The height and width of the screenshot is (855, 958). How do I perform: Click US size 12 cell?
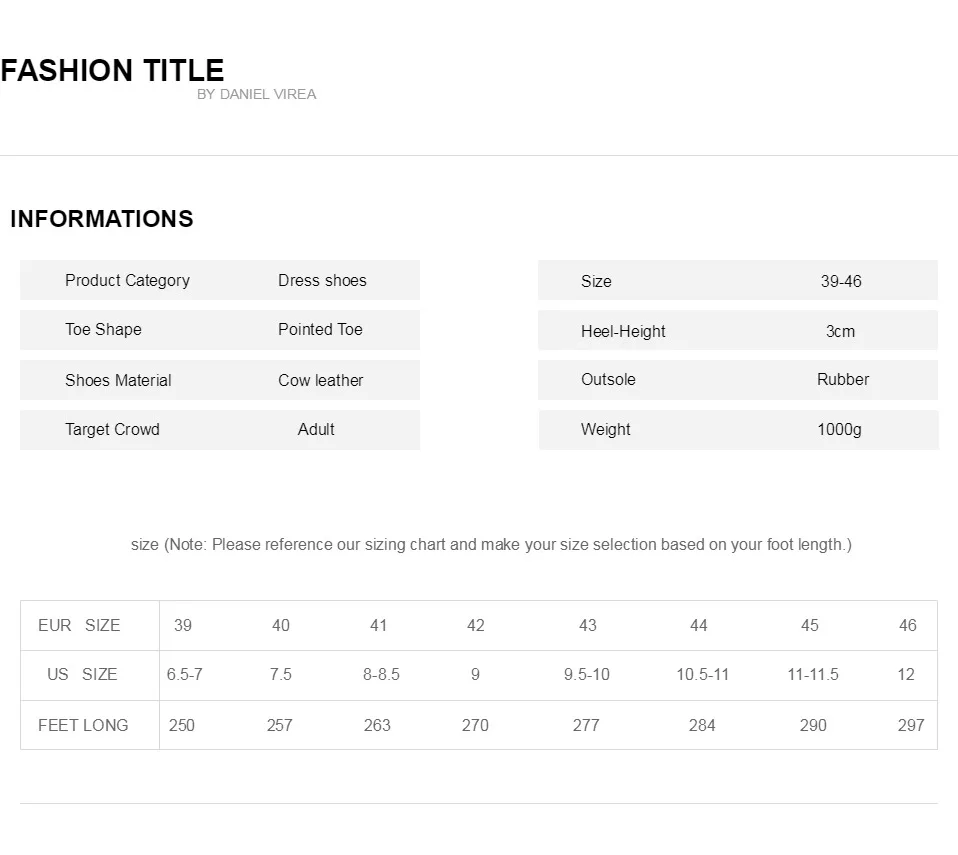tap(905, 674)
